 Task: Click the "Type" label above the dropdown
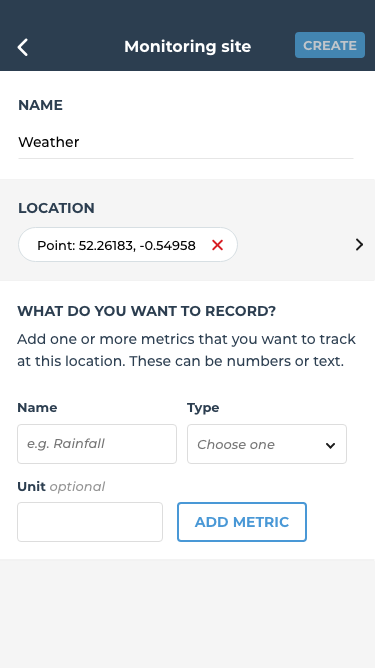click(x=203, y=408)
